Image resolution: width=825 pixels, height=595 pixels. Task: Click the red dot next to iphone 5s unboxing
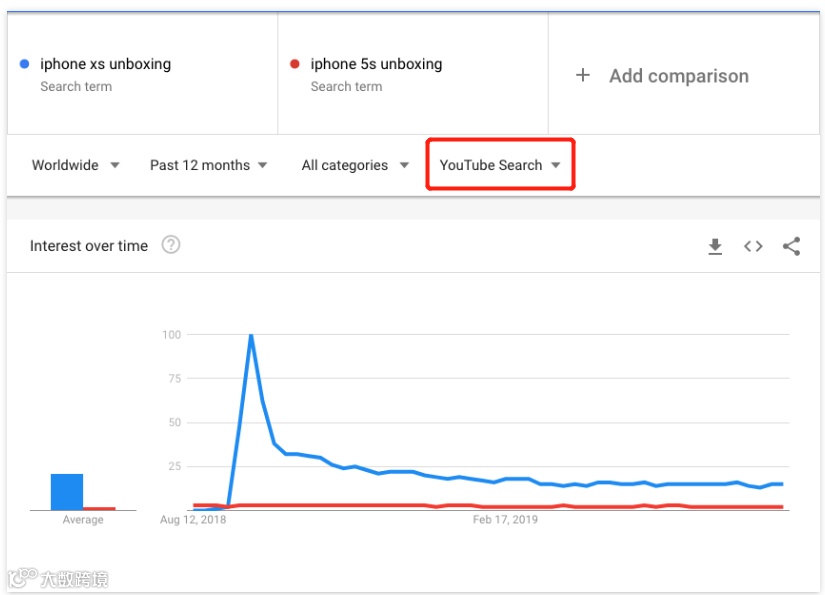[x=295, y=64]
